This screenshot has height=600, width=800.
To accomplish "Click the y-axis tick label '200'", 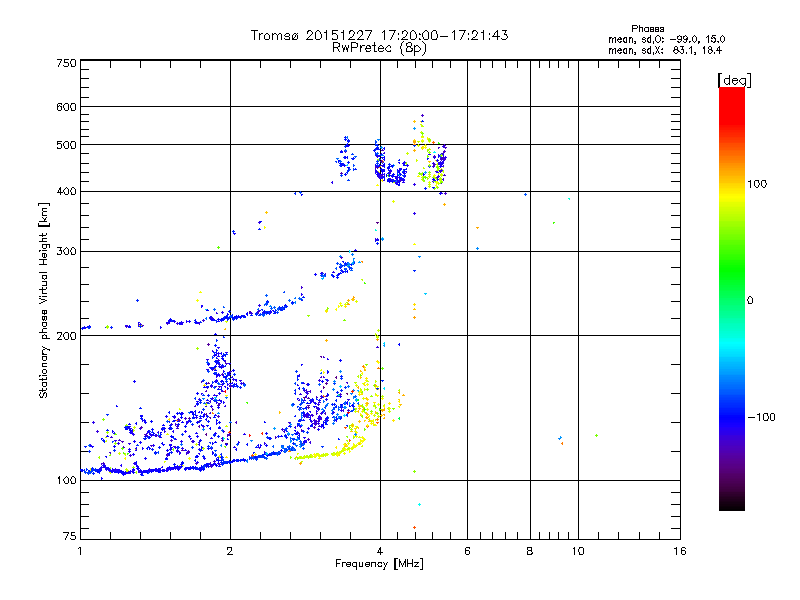I will click(x=66, y=336).
